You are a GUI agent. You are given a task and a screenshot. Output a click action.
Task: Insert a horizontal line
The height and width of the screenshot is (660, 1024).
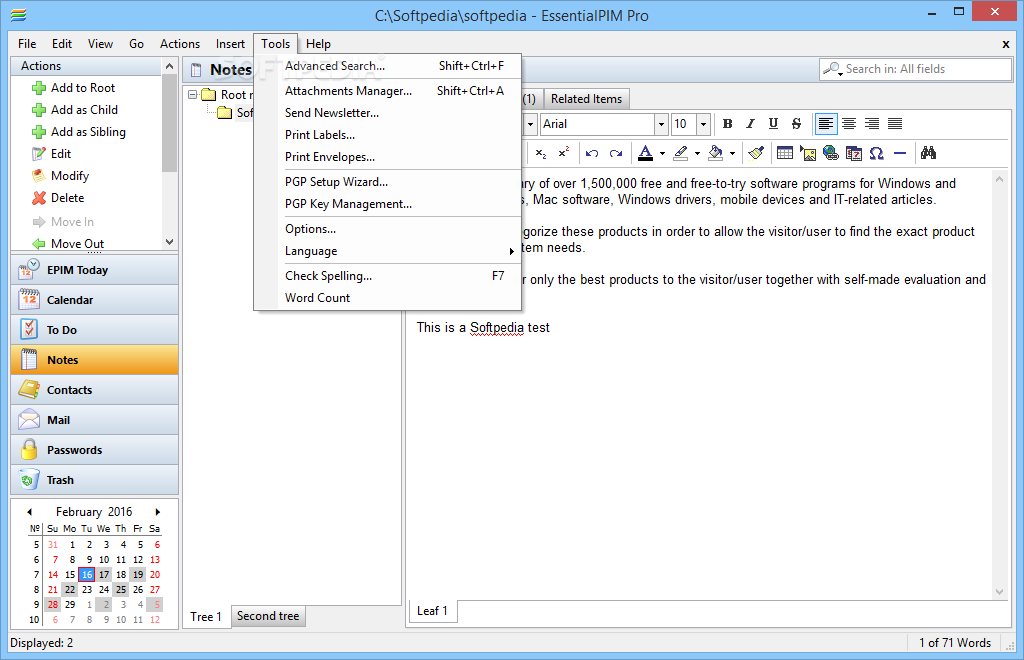click(900, 153)
